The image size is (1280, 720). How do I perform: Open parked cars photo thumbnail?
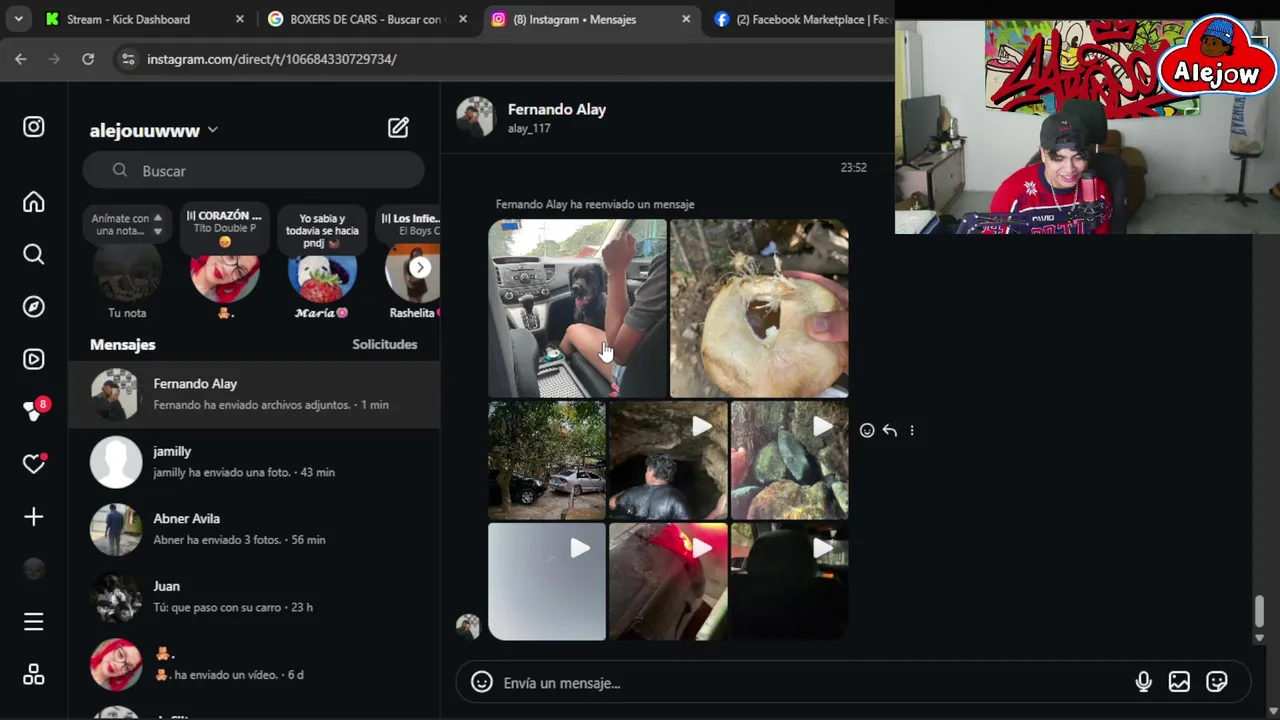point(547,460)
